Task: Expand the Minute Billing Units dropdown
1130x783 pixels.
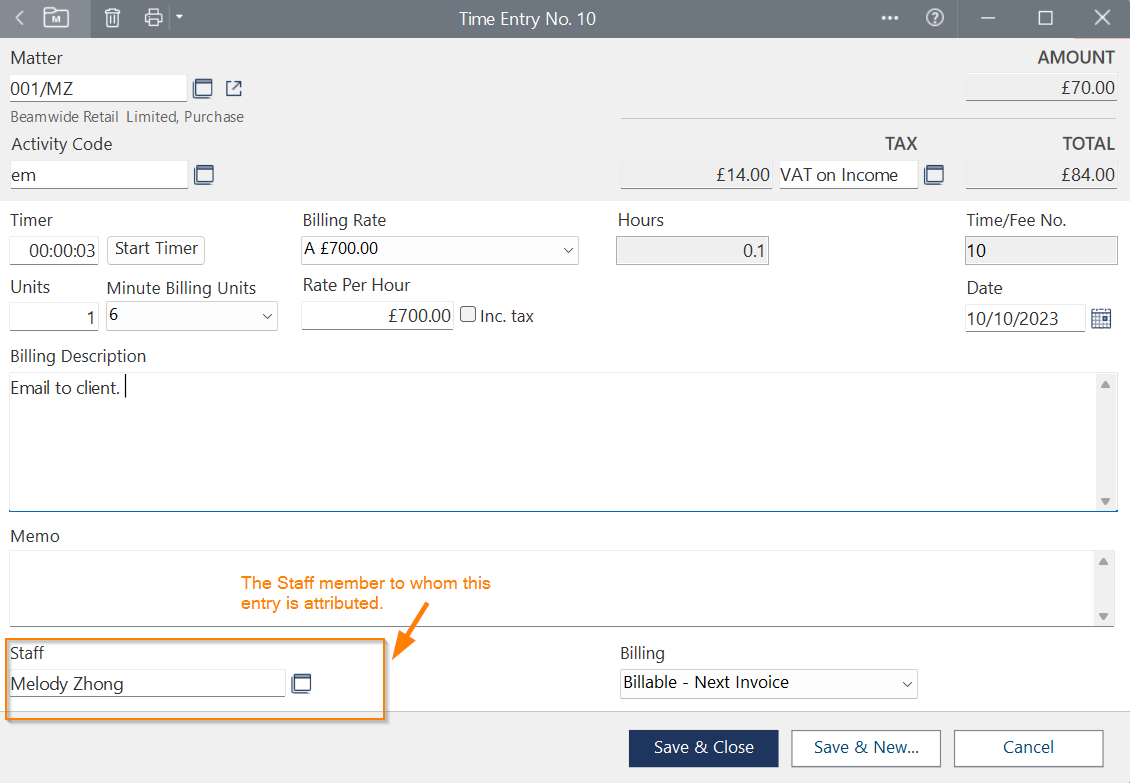Action: 267,316
